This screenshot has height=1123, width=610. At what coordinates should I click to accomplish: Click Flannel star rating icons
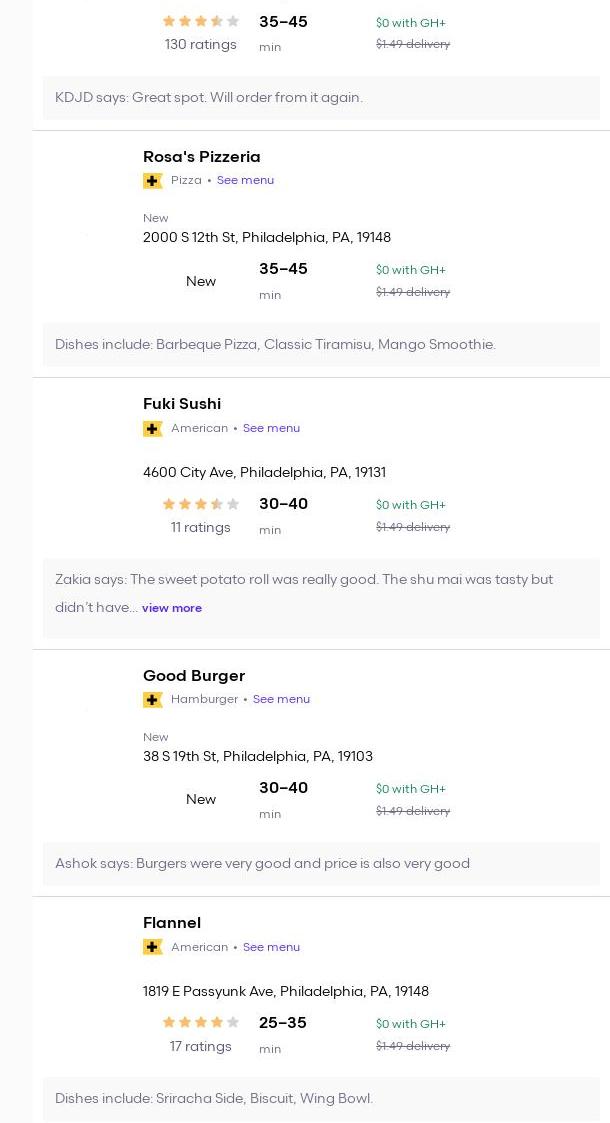pos(200,1023)
